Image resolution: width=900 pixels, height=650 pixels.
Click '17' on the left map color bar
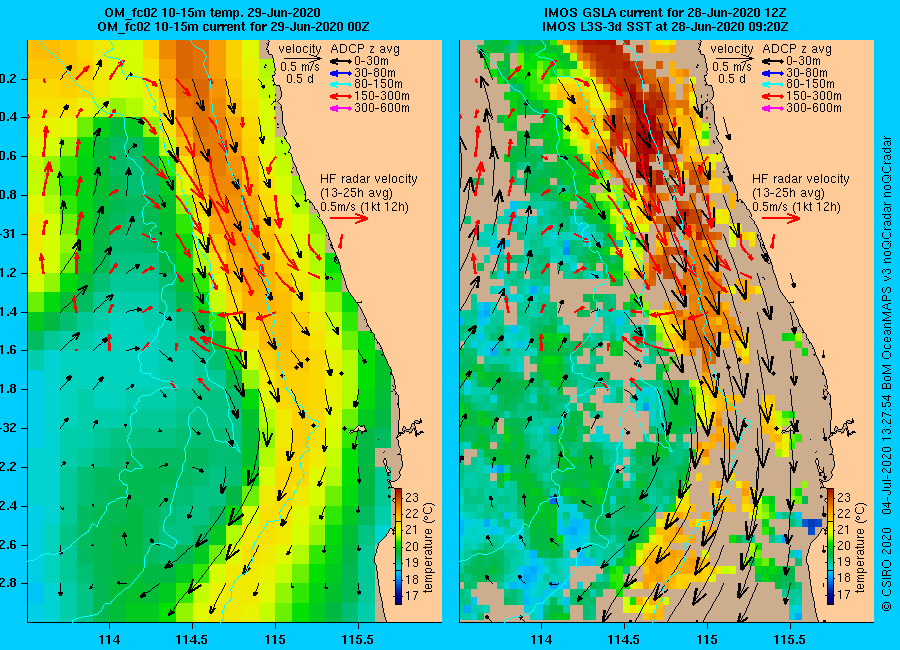click(412, 595)
